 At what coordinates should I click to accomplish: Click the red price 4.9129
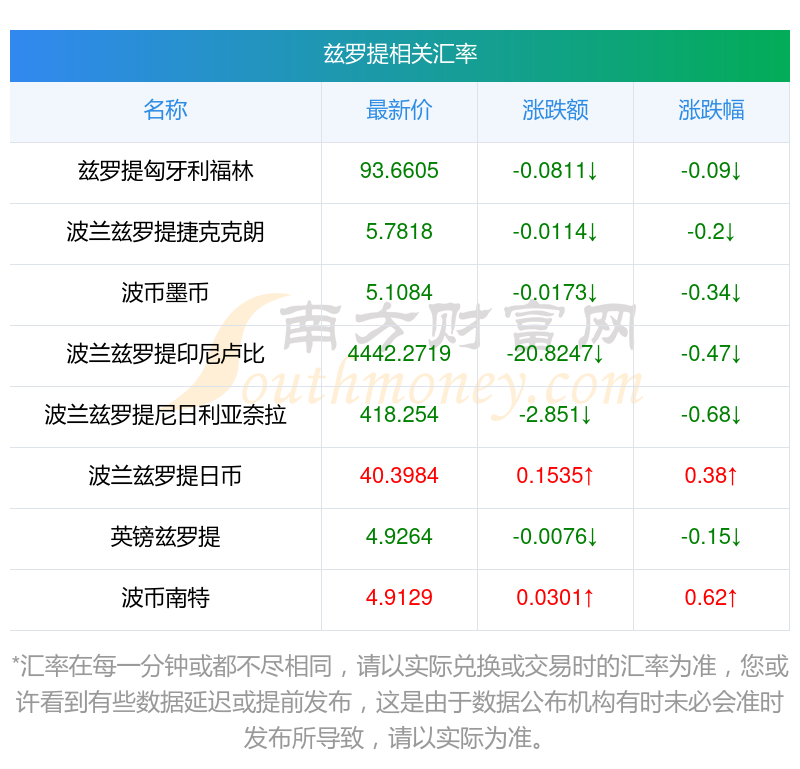399,598
